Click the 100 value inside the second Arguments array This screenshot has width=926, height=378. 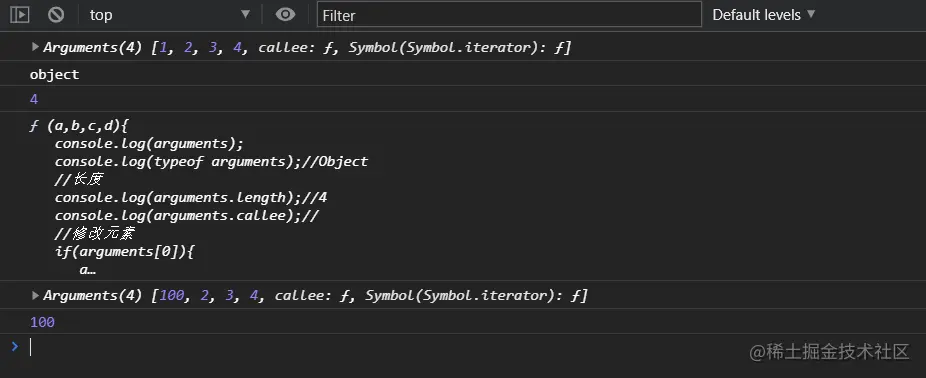[172, 295]
